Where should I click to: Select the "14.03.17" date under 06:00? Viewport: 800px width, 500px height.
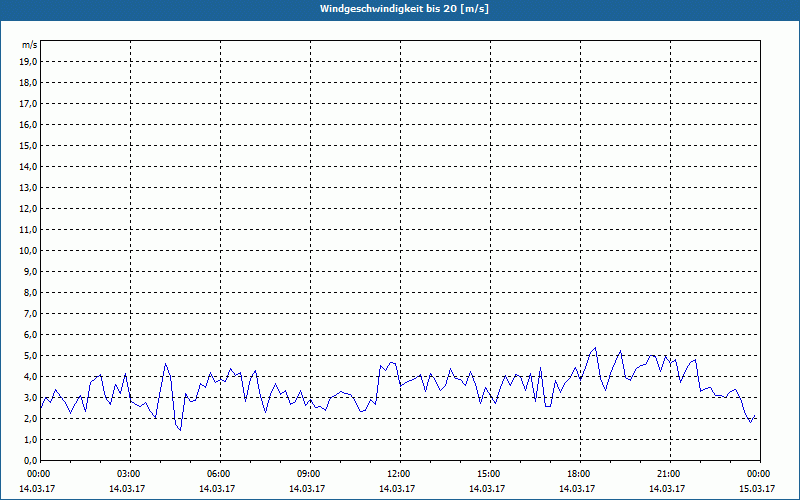(217, 489)
